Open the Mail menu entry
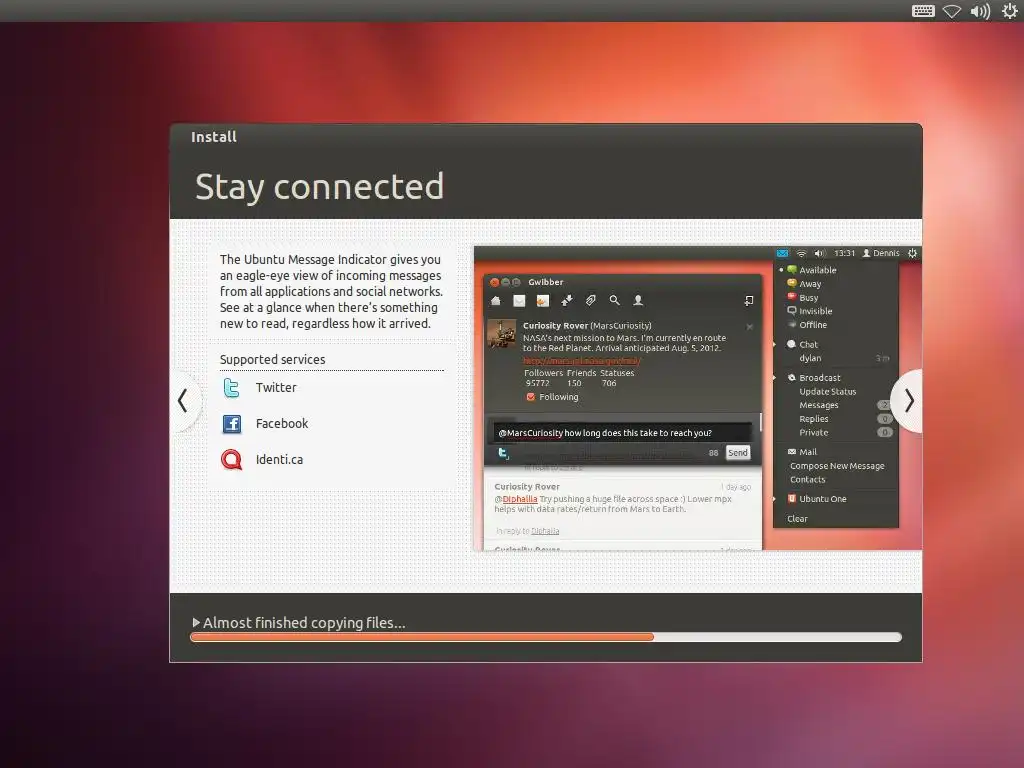 pyautogui.click(x=808, y=452)
